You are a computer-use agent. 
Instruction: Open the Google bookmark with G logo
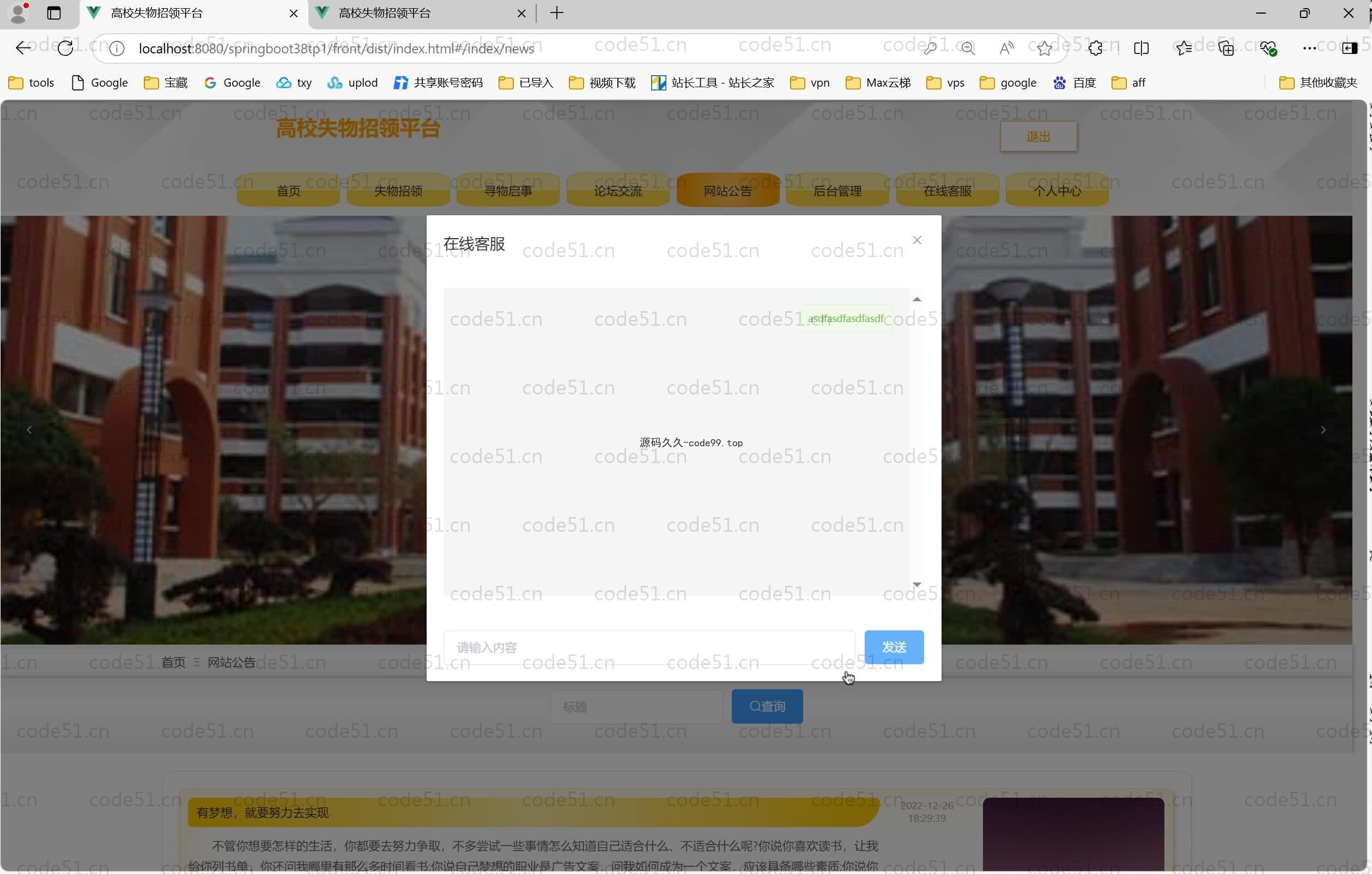(233, 83)
